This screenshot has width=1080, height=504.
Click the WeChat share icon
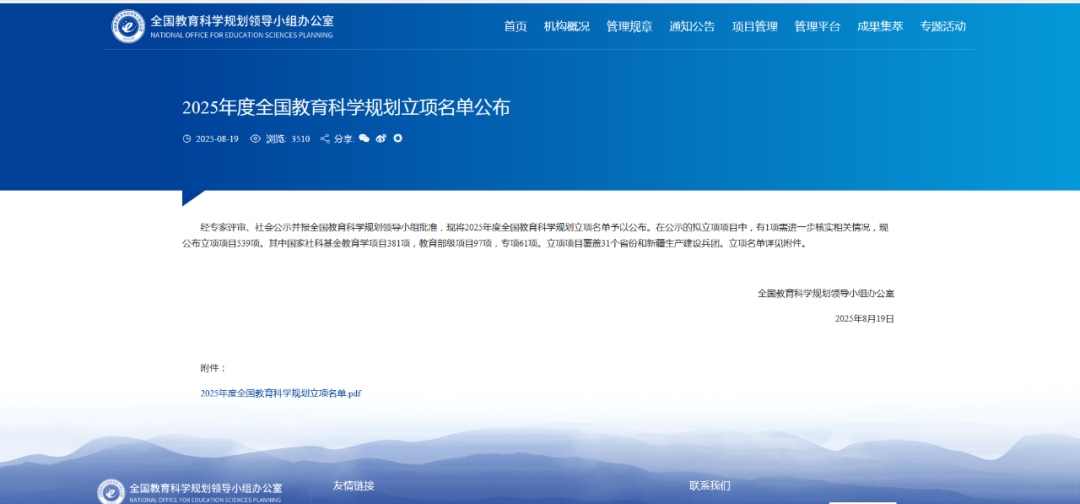point(365,139)
